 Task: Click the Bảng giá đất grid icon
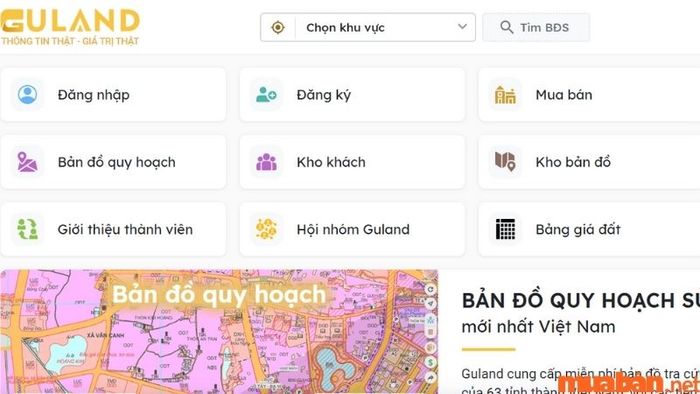(x=505, y=229)
